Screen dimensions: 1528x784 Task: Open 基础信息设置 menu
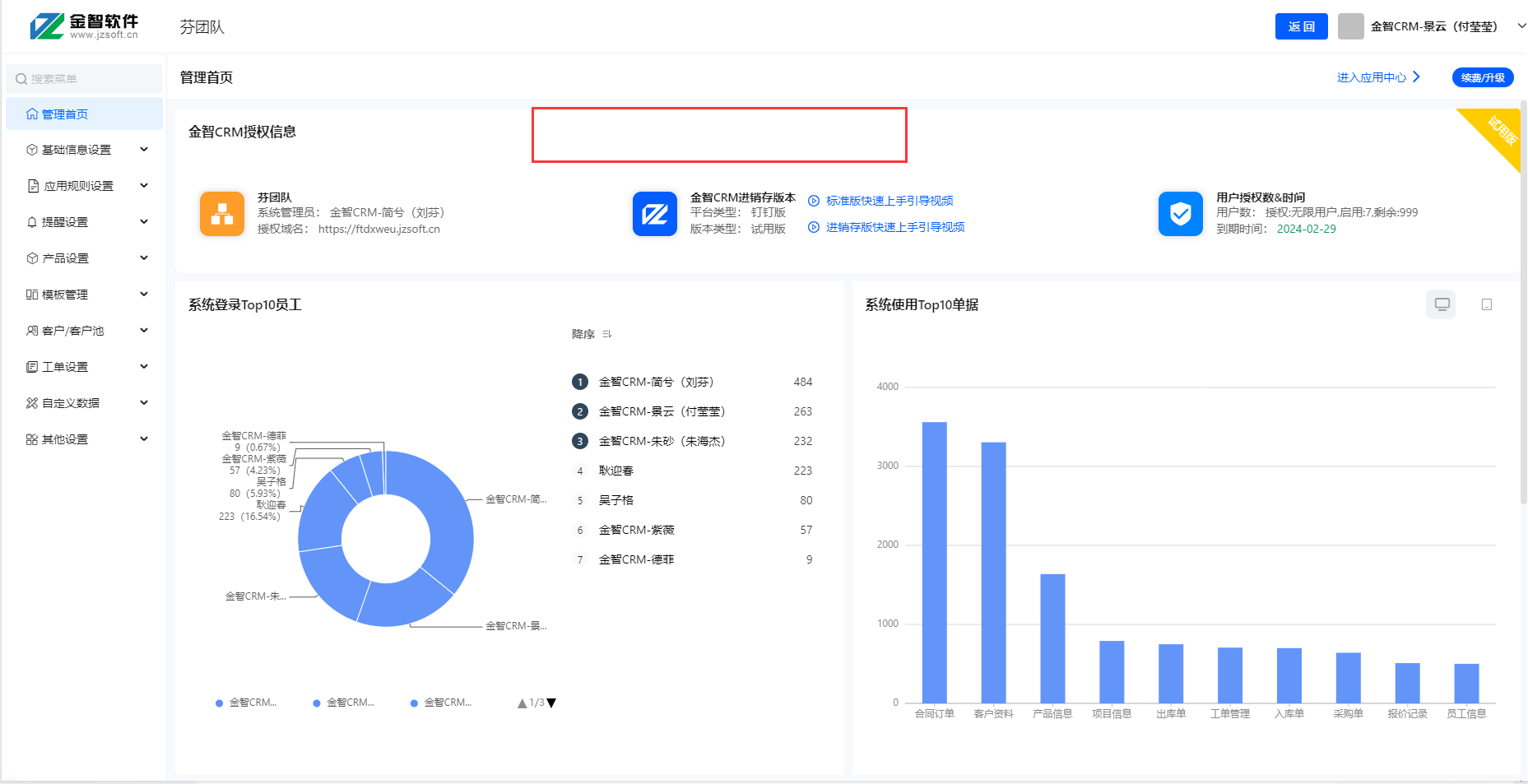tap(84, 150)
